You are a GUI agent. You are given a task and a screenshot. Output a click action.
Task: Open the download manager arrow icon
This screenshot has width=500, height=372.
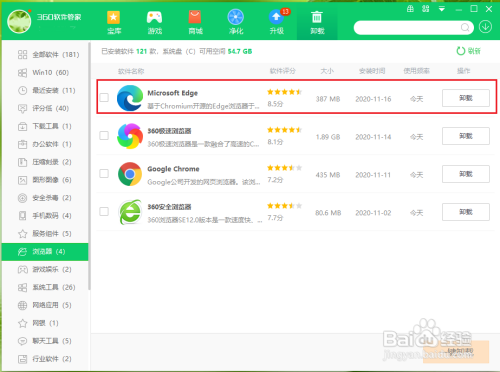click(x=485, y=27)
